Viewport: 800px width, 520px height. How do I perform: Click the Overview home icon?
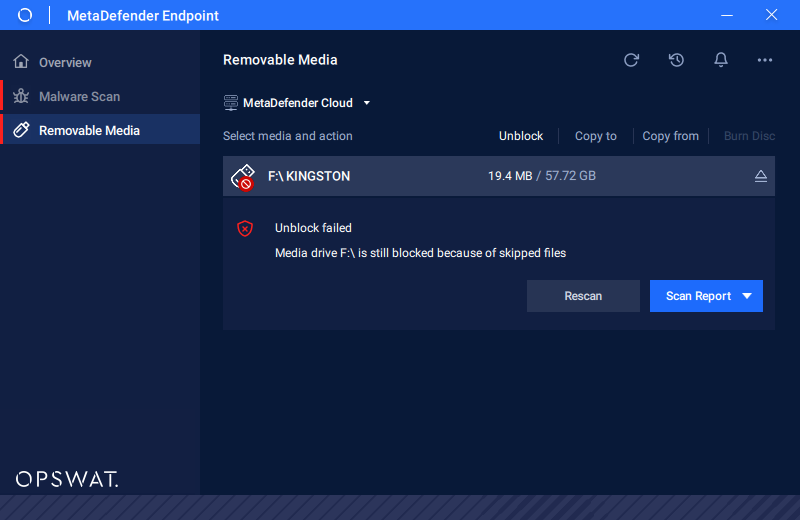tap(21, 62)
